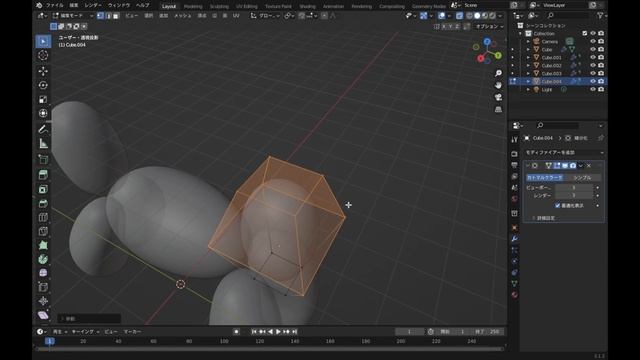This screenshot has height=360, width=640.
Task: Open Render properties tab icon
Action: point(514,154)
